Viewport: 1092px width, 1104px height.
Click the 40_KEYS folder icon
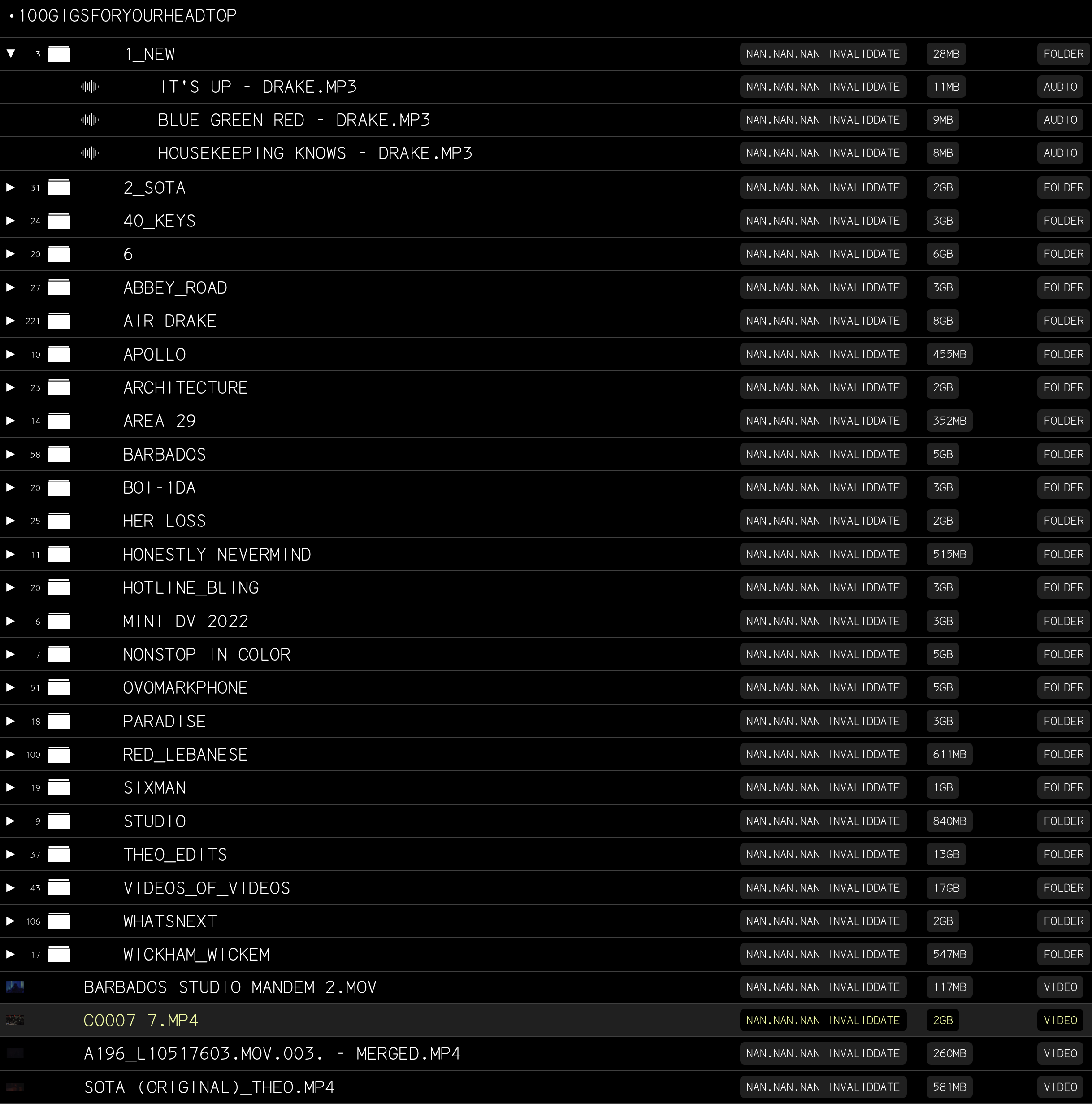pyautogui.click(x=59, y=221)
